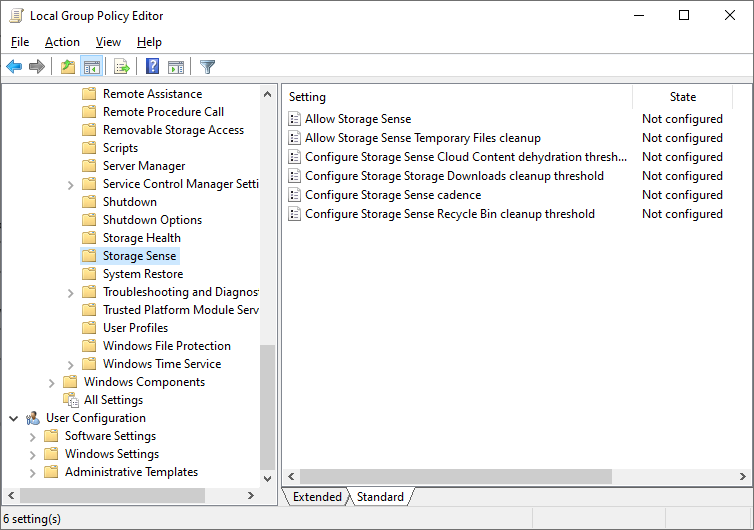This screenshot has width=754, height=530.
Task: Open the Help menu
Action: pos(149,42)
